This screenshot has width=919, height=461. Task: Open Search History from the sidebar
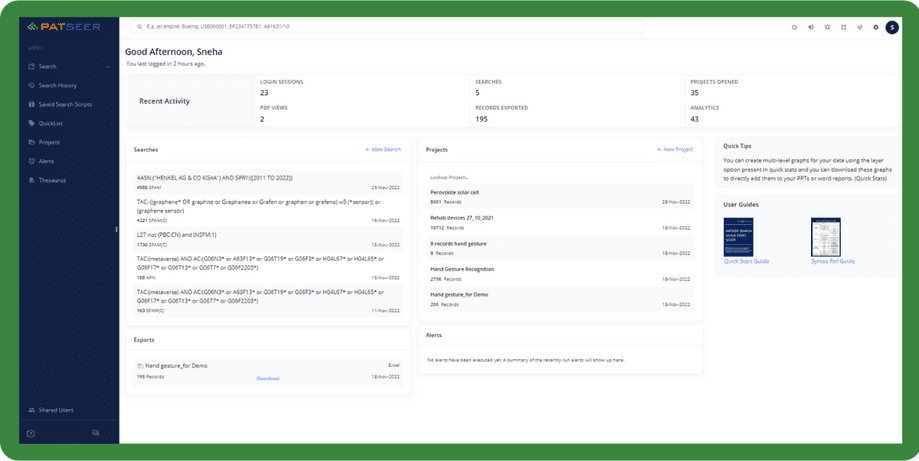click(53, 86)
